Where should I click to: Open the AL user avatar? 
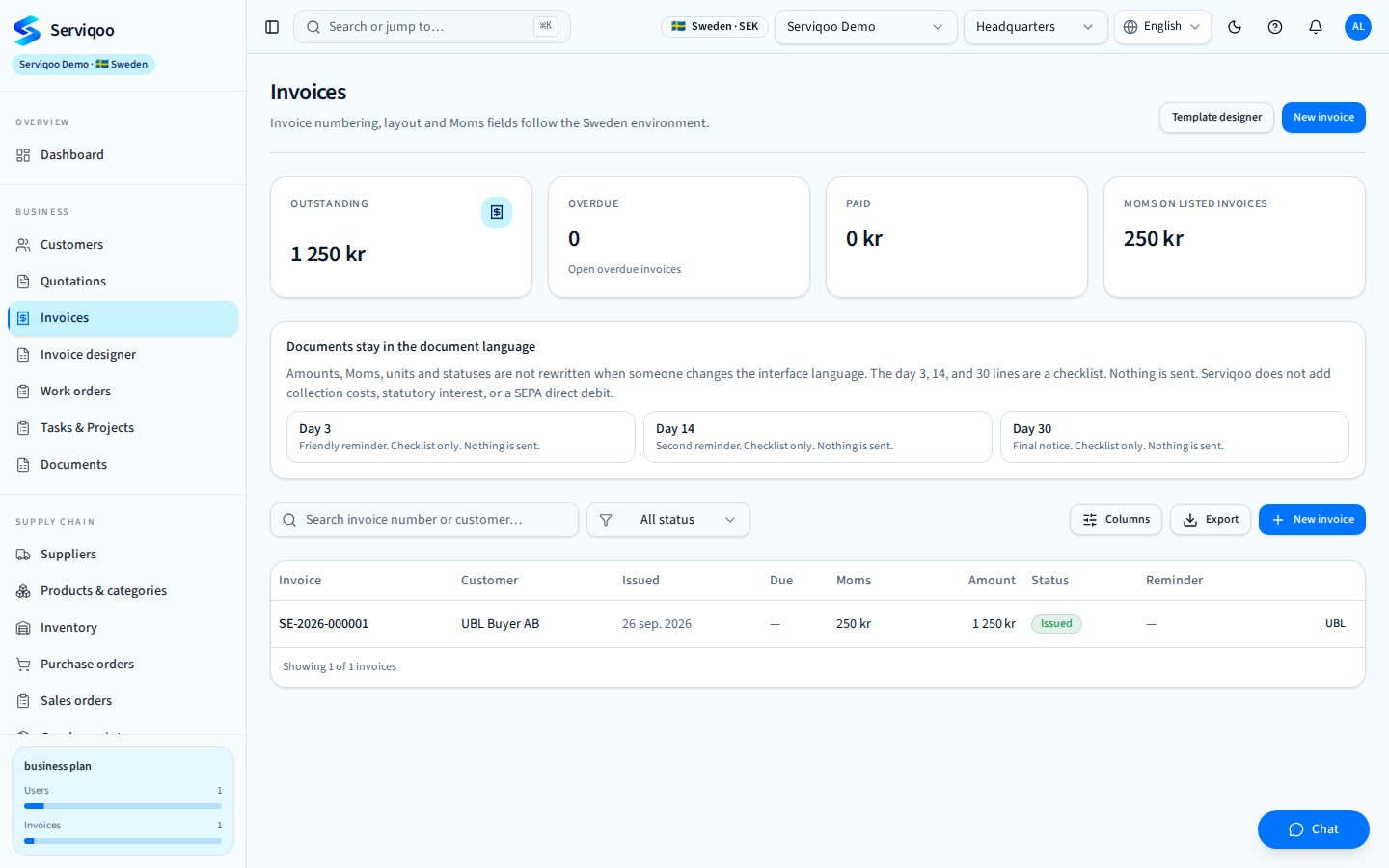point(1358,27)
